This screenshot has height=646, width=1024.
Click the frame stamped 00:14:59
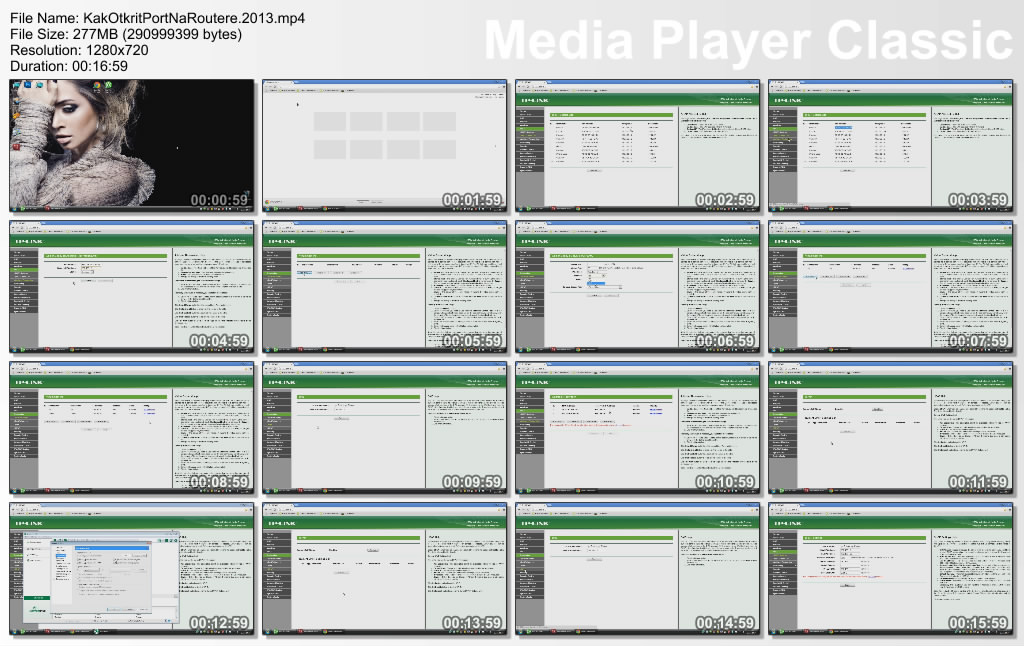(x=638, y=568)
